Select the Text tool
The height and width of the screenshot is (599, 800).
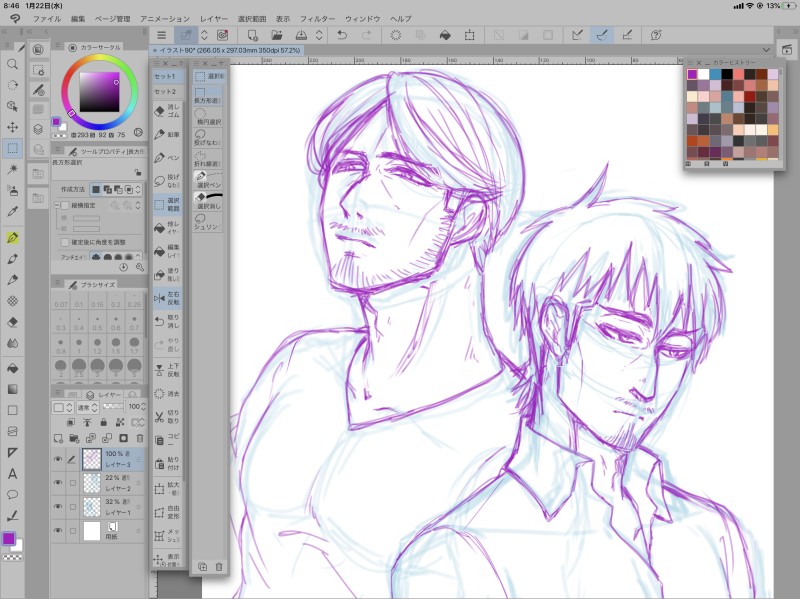13,474
